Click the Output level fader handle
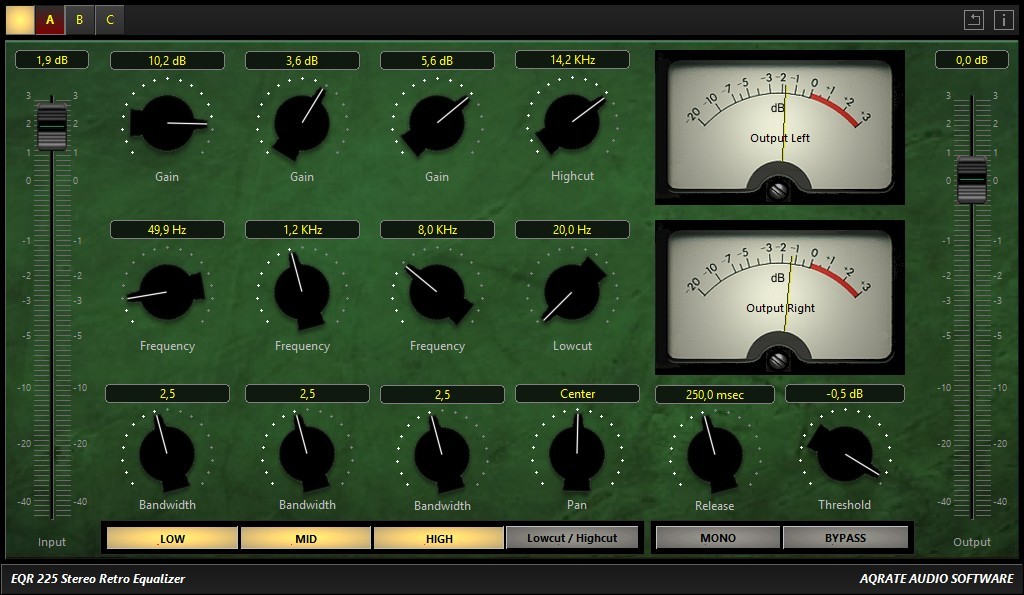The height and width of the screenshot is (595, 1024). click(x=971, y=180)
